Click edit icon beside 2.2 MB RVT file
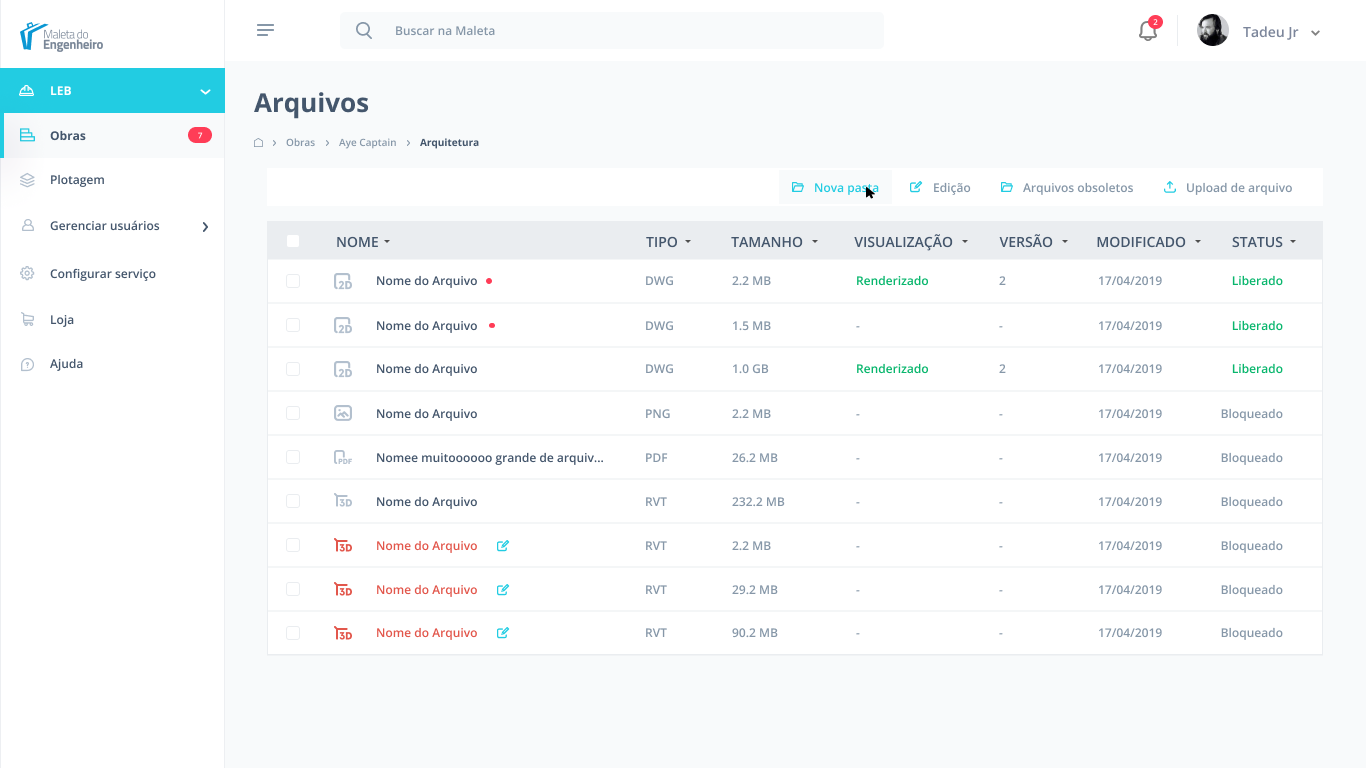Viewport: 1366px width, 768px height. pyautogui.click(x=503, y=546)
